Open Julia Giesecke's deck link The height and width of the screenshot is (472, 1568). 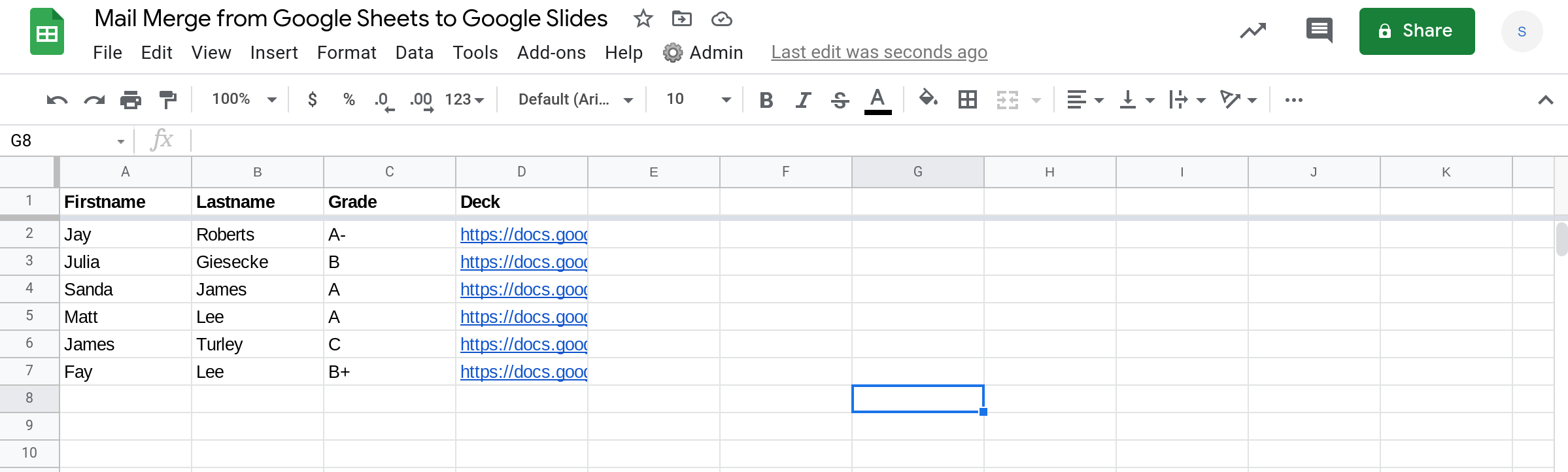click(524, 262)
